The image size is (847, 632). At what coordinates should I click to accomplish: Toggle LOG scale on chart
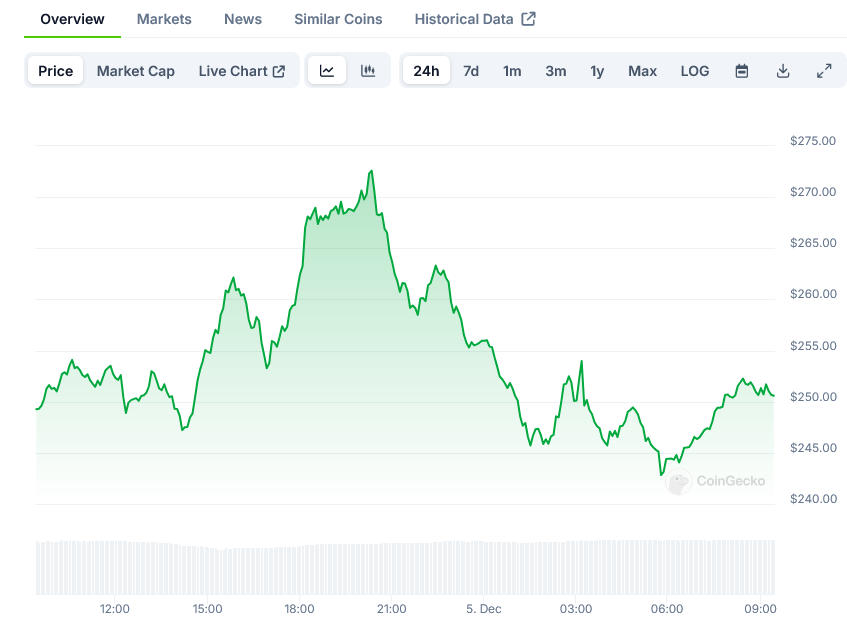point(695,71)
